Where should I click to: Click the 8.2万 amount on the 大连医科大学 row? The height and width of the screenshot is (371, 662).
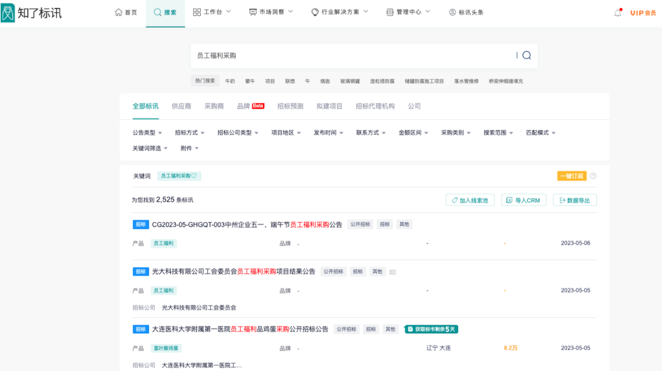coord(510,348)
